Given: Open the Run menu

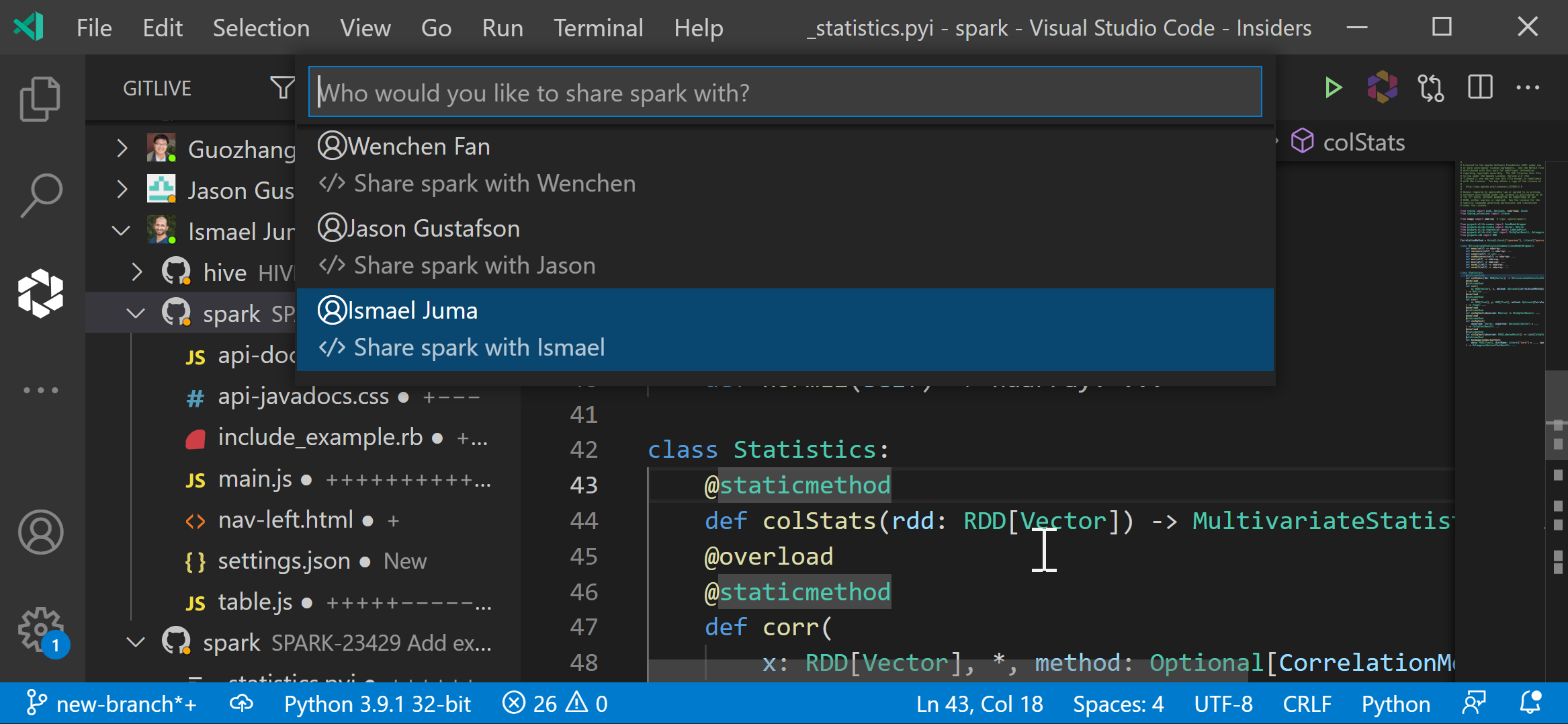Looking at the screenshot, I should (x=503, y=28).
